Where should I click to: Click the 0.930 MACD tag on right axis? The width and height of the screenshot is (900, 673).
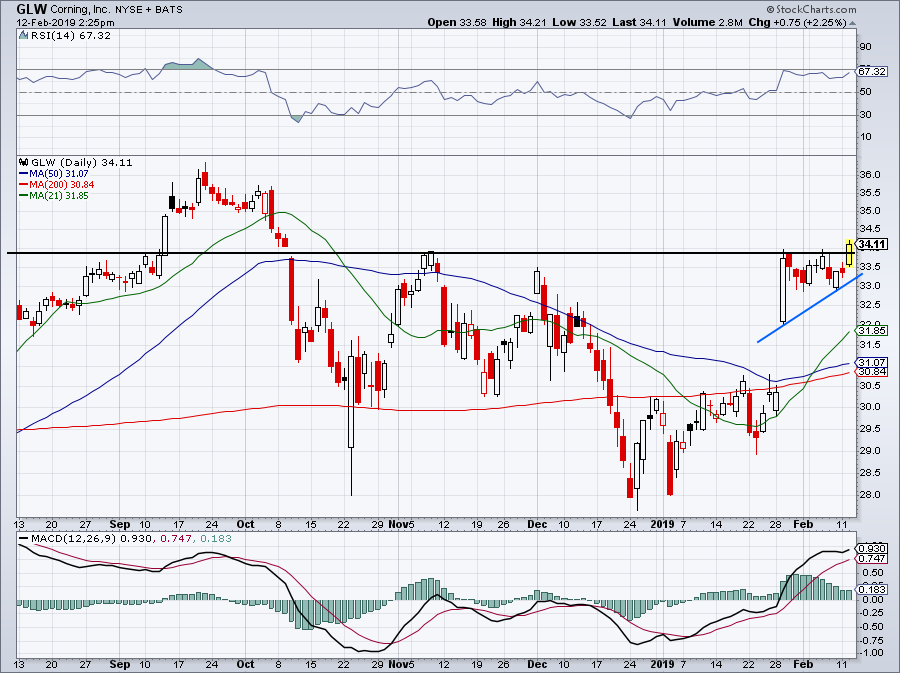pyautogui.click(x=872, y=548)
